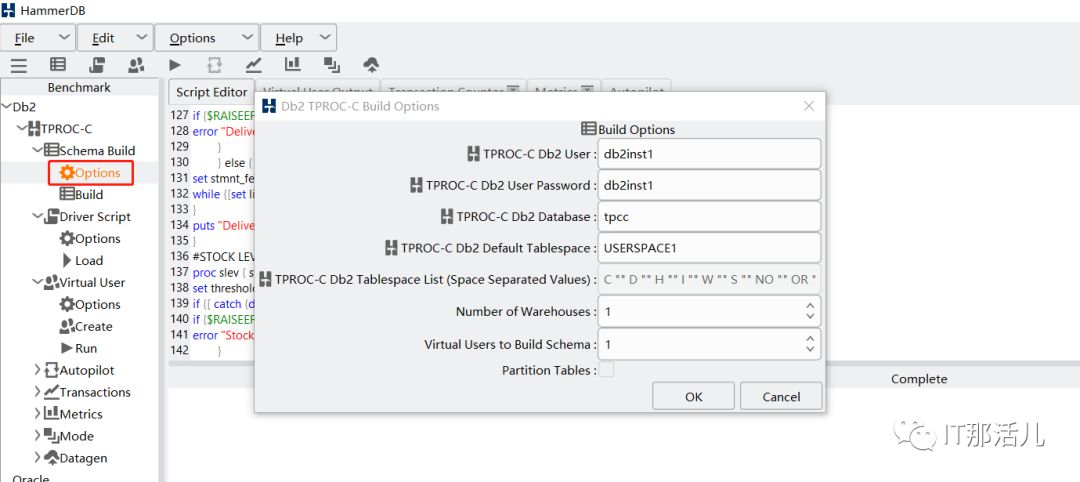This screenshot has height=482, width=1080.
Task: Click the Complete column header
Action: 919,379
